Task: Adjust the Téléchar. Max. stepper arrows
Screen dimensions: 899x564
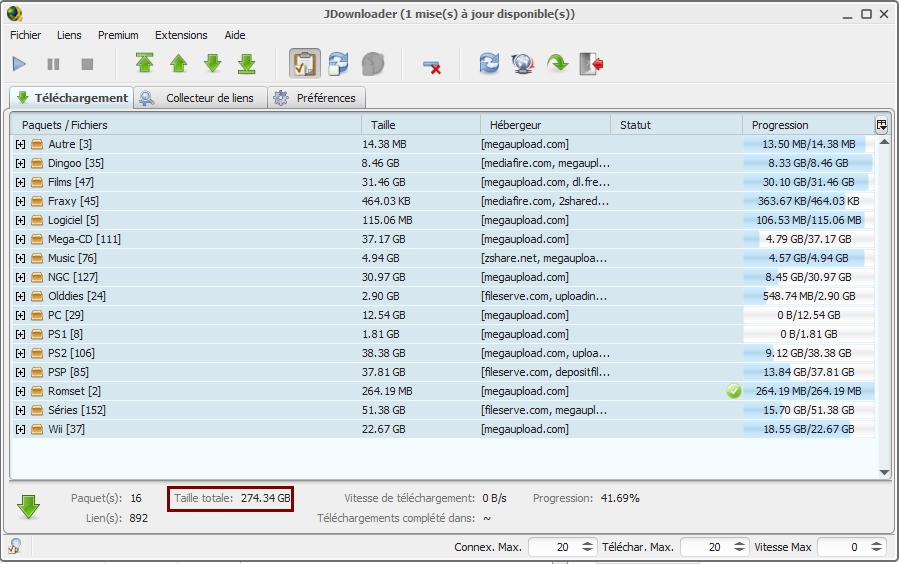Action: pos(740,547)
